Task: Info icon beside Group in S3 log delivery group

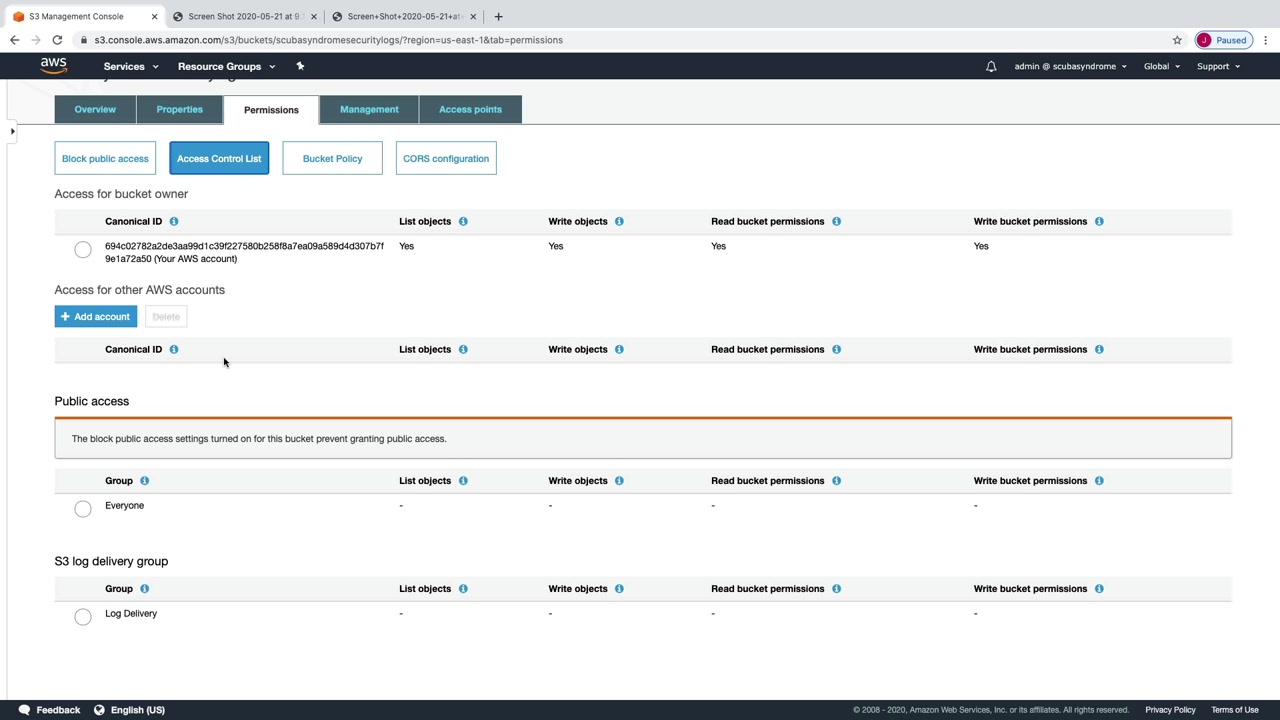Action: click(144, 588)
